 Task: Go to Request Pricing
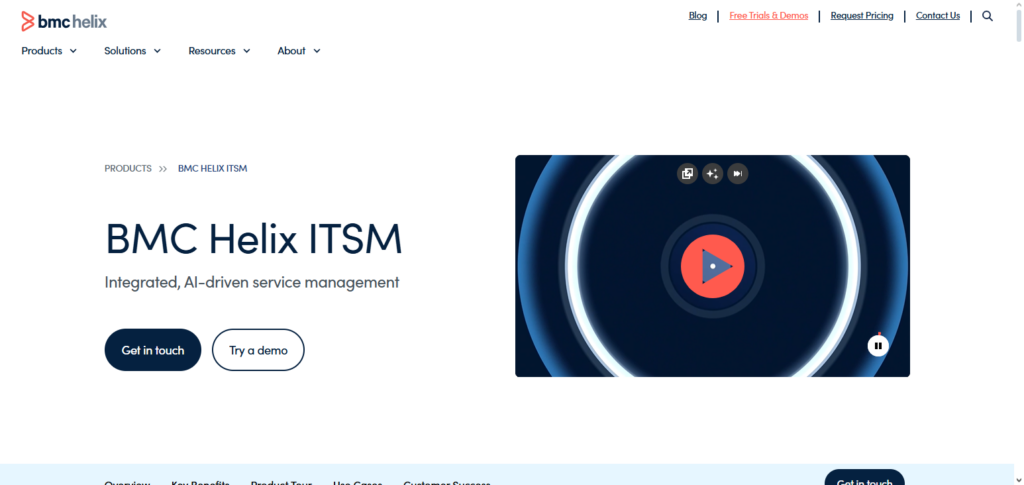[x=862, y=16]
